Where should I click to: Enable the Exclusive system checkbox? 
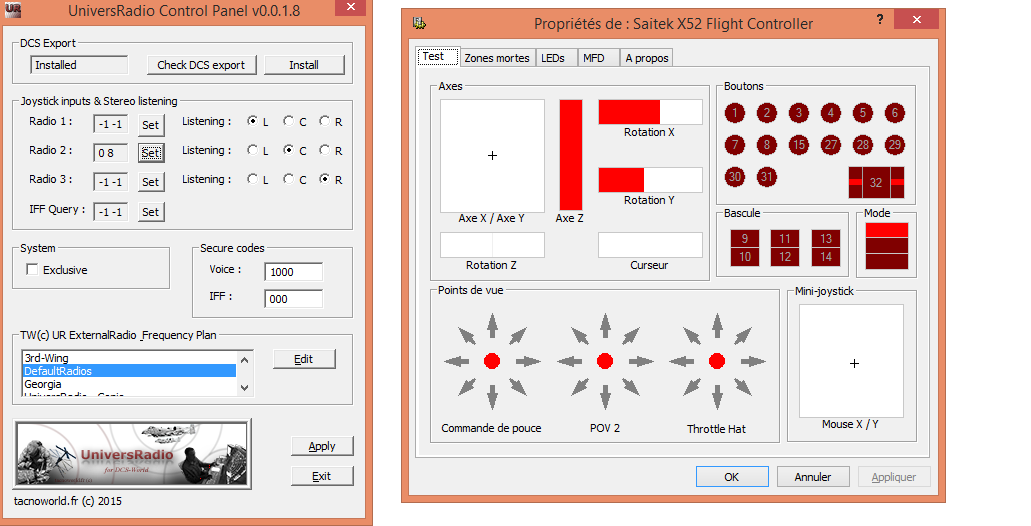[x=33, y=270]
